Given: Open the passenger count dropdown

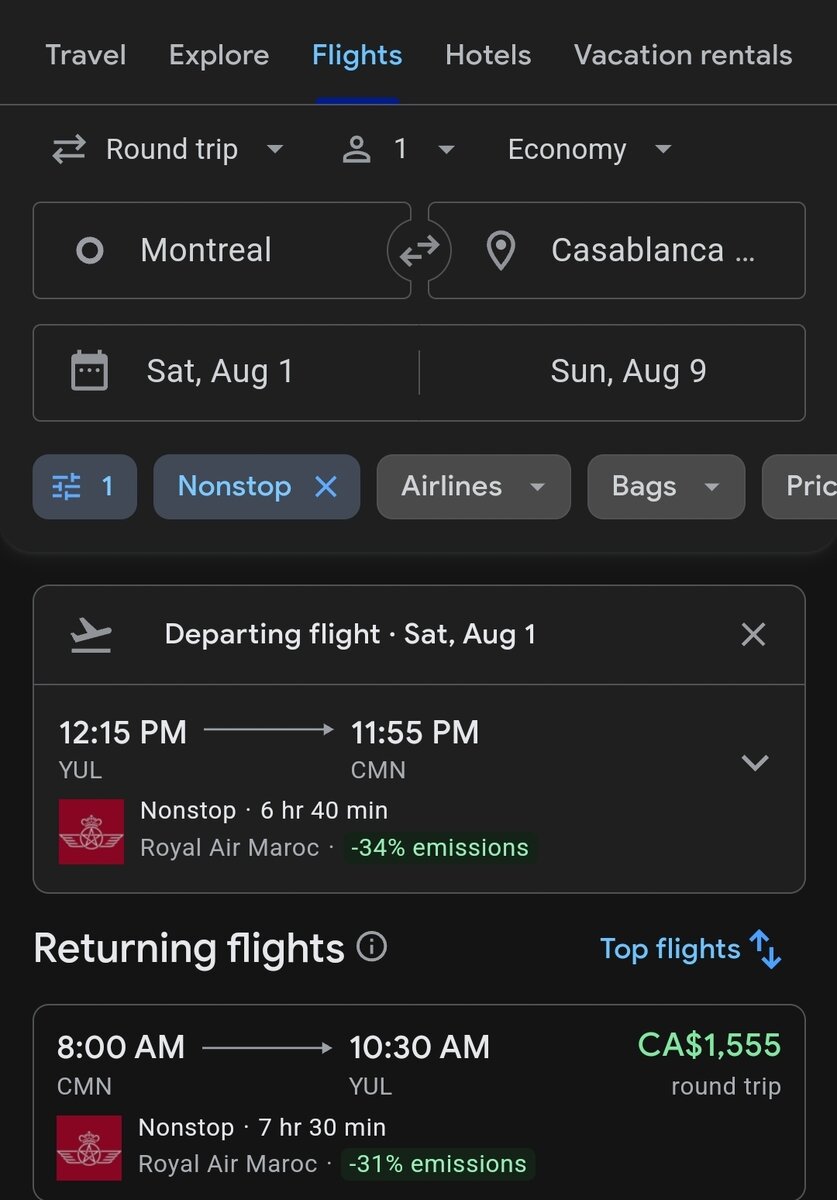Looking at the screenshot, I should [x=399, y=150].
